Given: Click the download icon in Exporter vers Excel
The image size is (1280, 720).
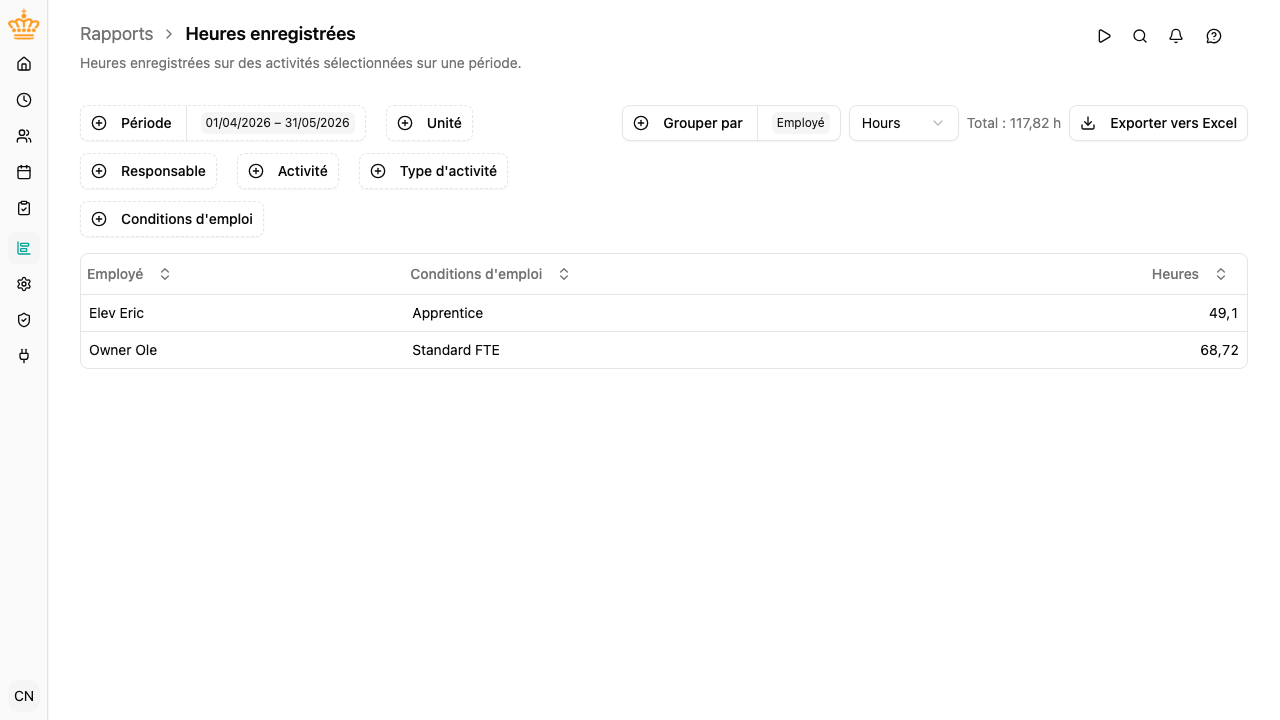Looking at the screenshot, I should pos(1089,123).
